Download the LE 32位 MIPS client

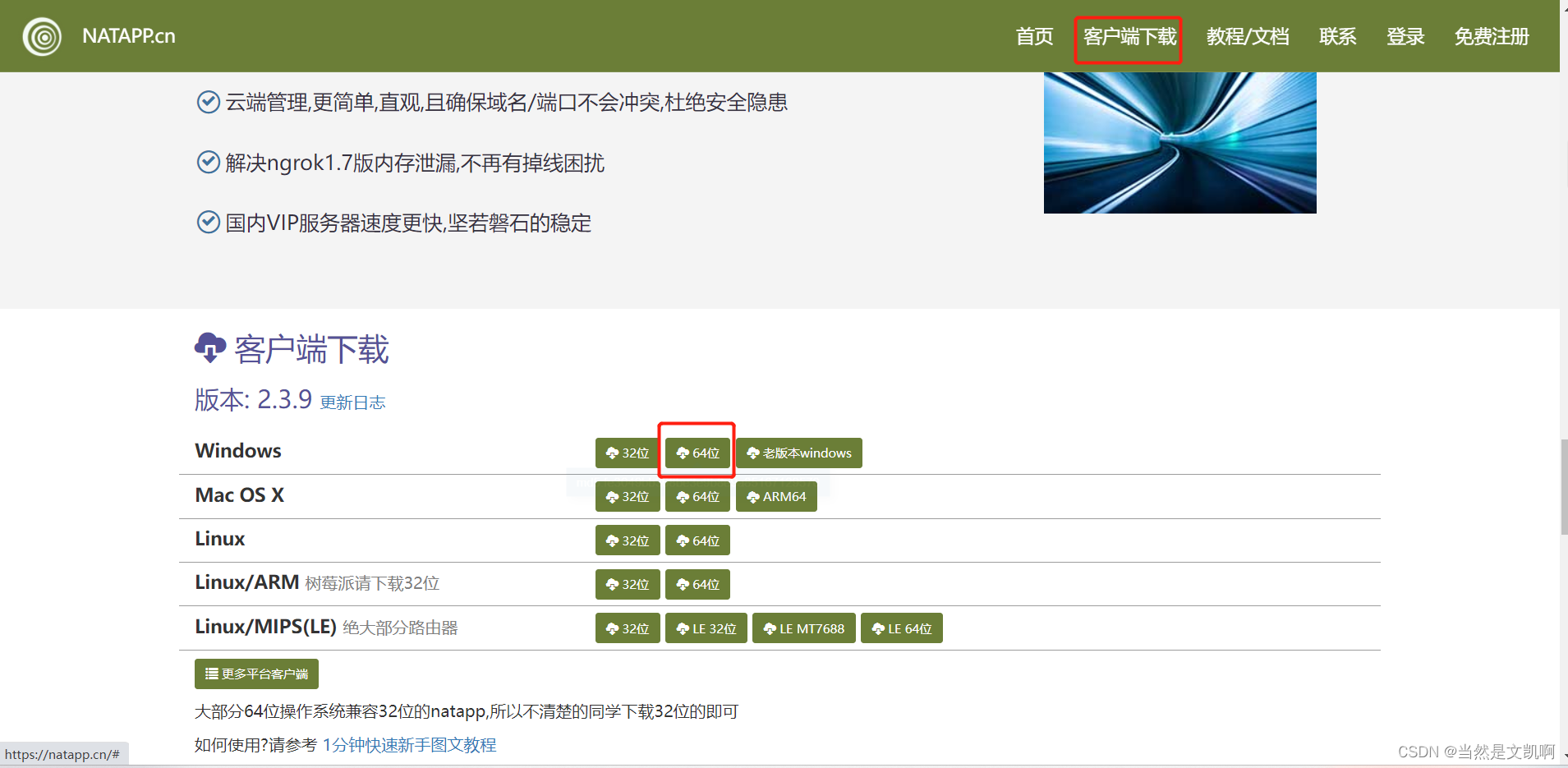705,628
